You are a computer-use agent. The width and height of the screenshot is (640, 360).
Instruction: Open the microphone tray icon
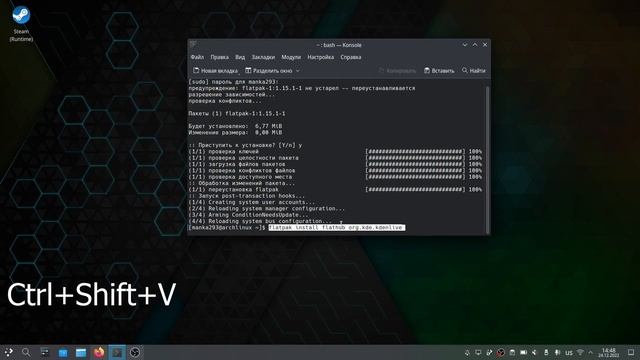coord(557,352)
